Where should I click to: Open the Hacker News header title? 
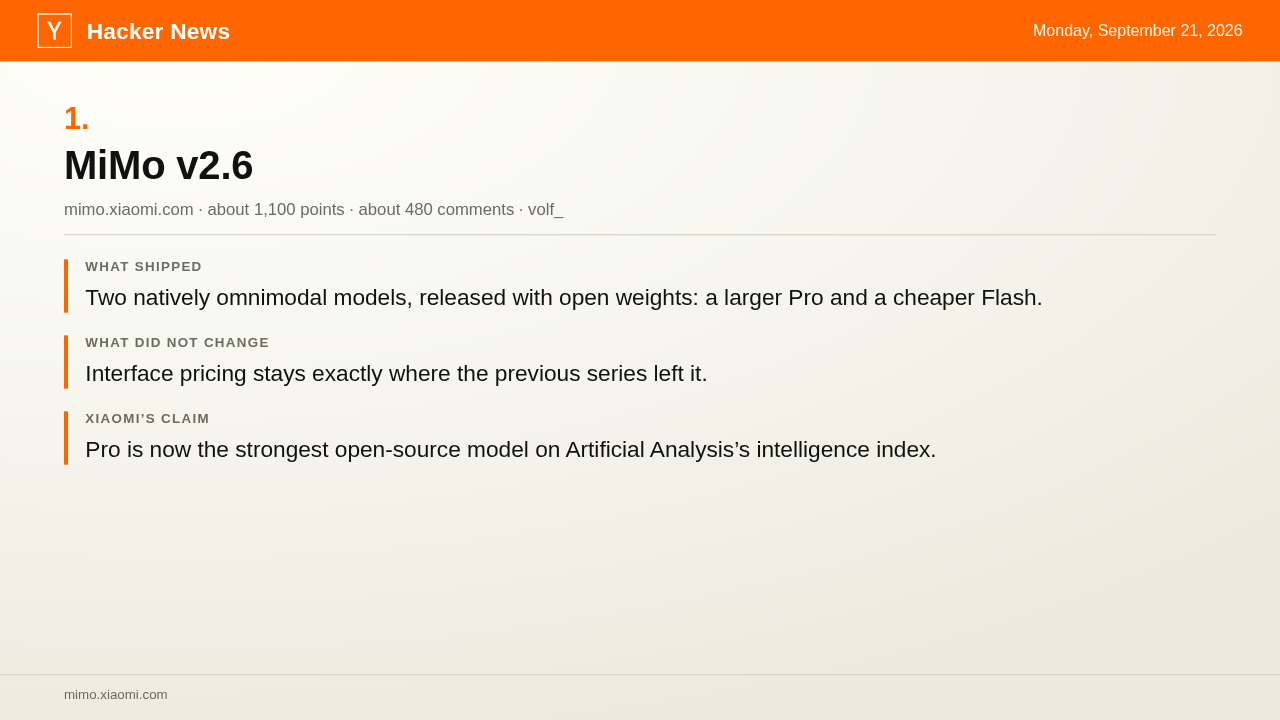click(x=158, y=31)
